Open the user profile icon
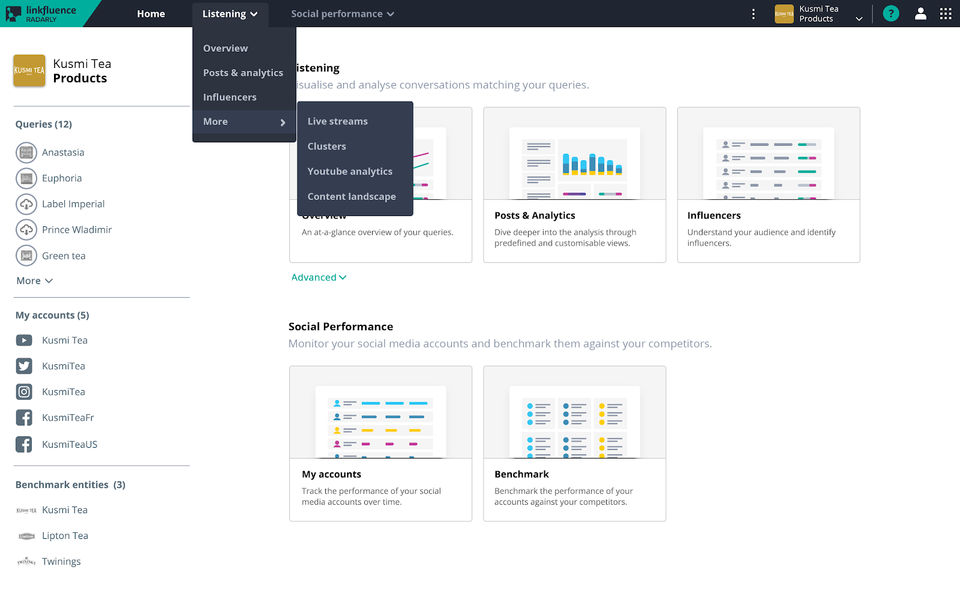 pyautogui.click(x=920, y=13)
